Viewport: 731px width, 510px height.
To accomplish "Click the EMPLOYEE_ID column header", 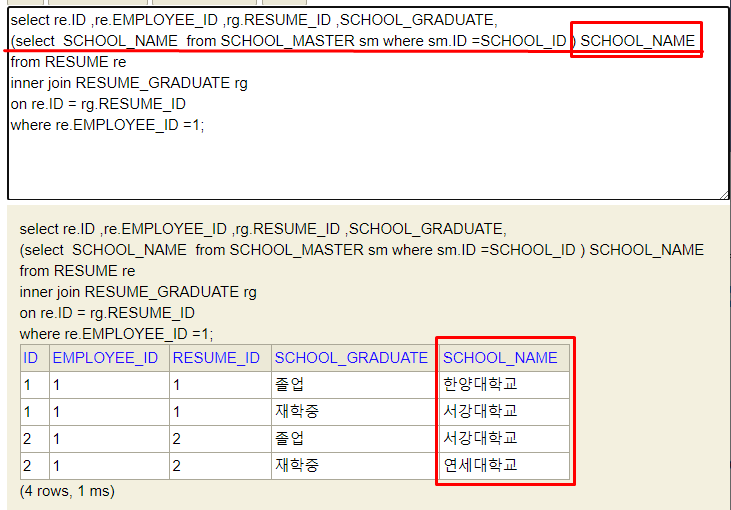I will (x=105, y=358).
